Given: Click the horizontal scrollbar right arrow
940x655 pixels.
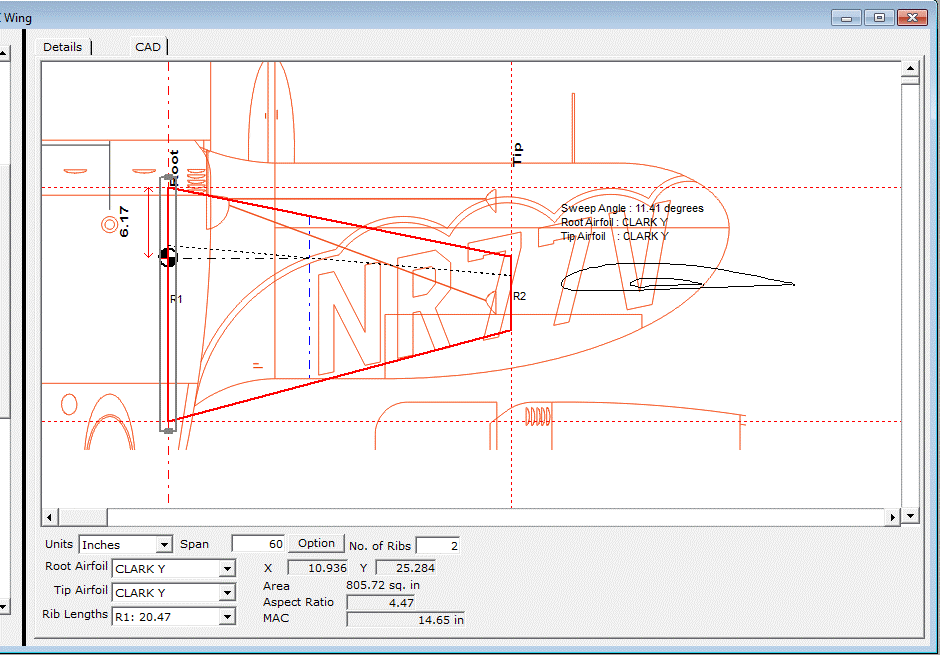Looking at the screenshot, I should (x=893, y=517).
